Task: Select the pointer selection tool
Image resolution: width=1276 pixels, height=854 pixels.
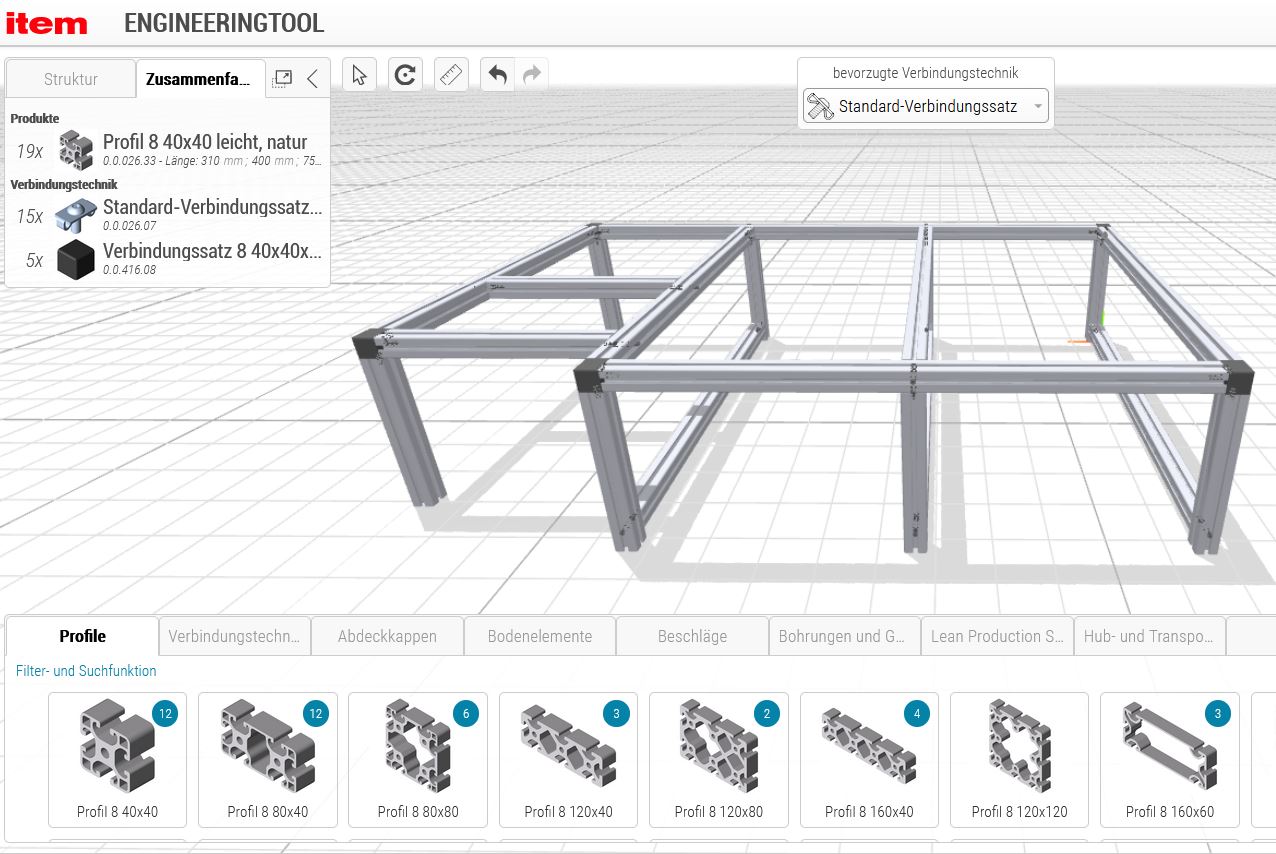Action: 360,75
